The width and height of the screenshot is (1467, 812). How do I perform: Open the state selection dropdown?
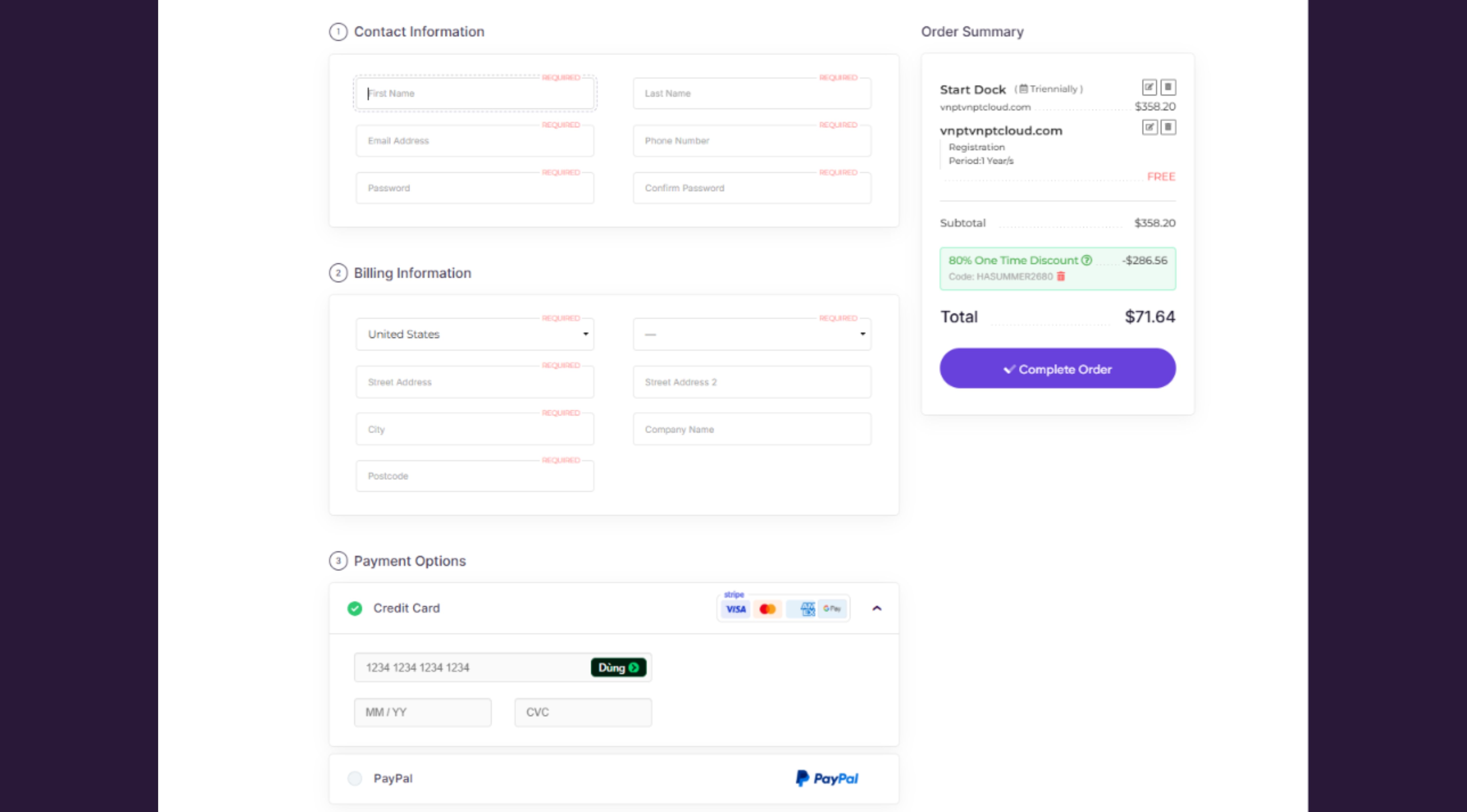pyautogui.click(x=752, y=334)
